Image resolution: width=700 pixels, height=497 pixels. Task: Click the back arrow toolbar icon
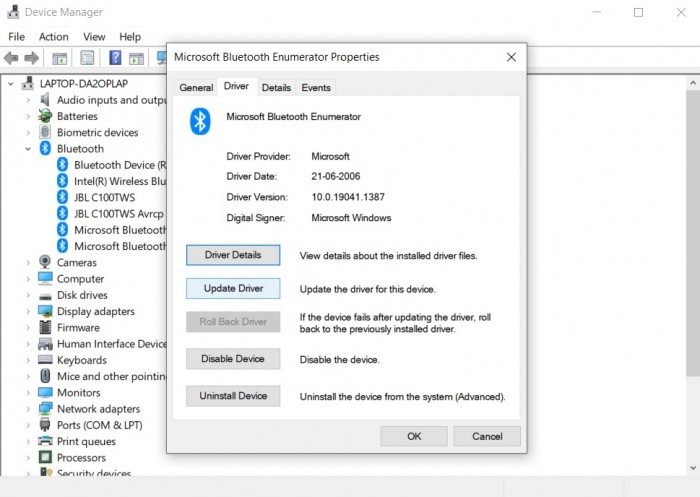[x=11, y=58]
